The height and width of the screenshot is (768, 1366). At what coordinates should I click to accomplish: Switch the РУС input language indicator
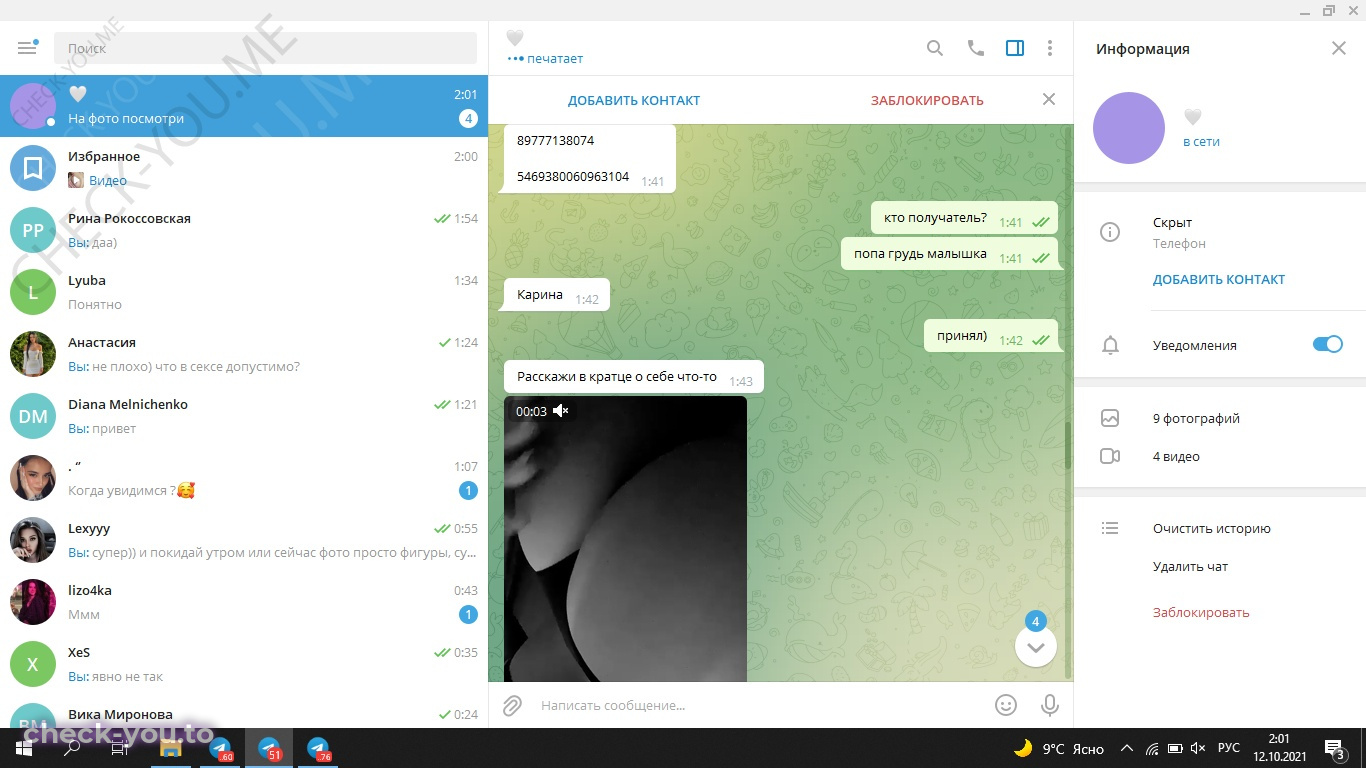coord(1229,748)
